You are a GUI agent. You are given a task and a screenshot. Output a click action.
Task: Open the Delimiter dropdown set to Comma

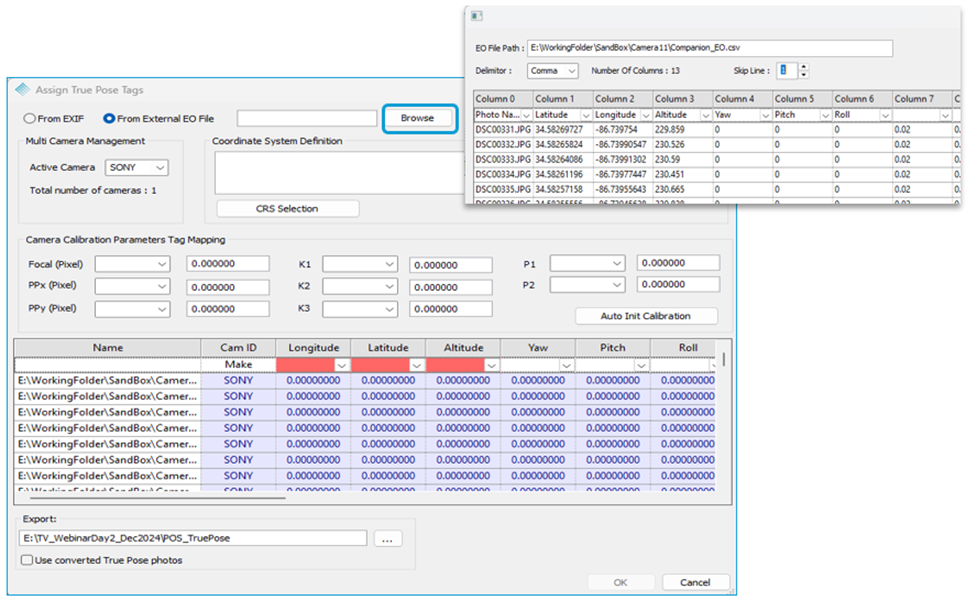coord(553,71)
